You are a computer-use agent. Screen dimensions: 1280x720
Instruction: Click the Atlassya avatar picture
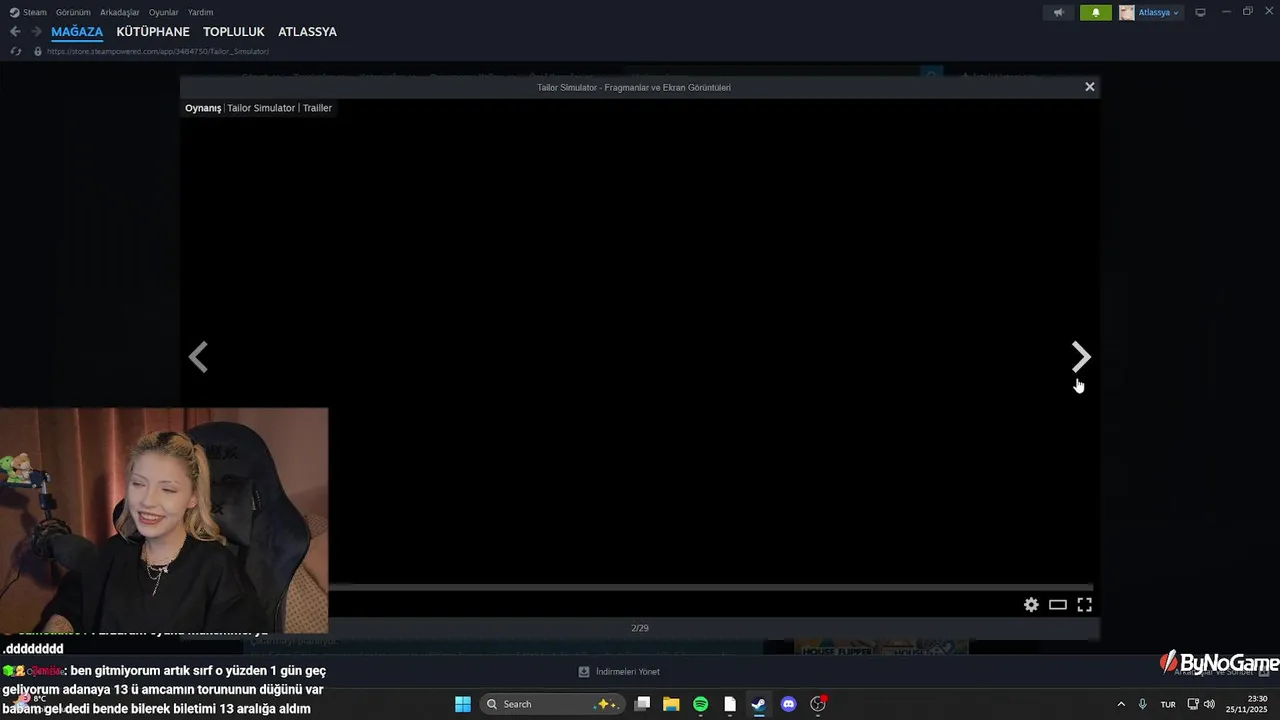(x=1127, y=12)
